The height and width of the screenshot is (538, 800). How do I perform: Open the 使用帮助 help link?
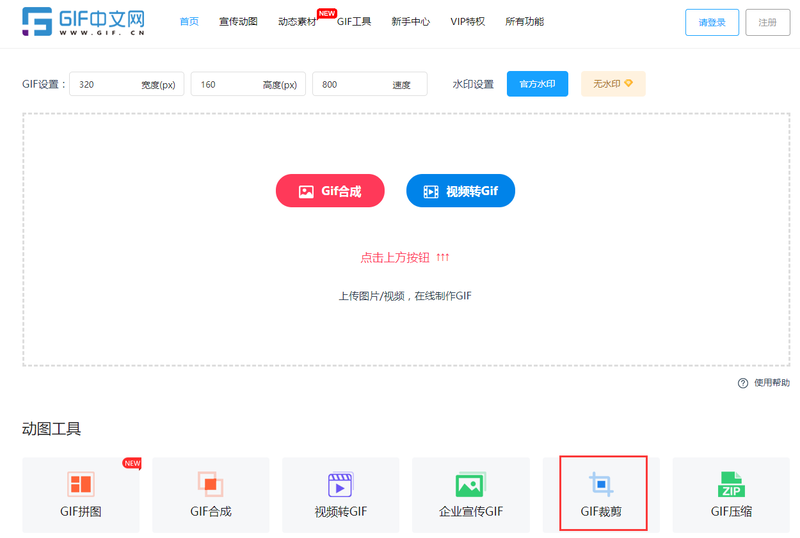(771, 383)
